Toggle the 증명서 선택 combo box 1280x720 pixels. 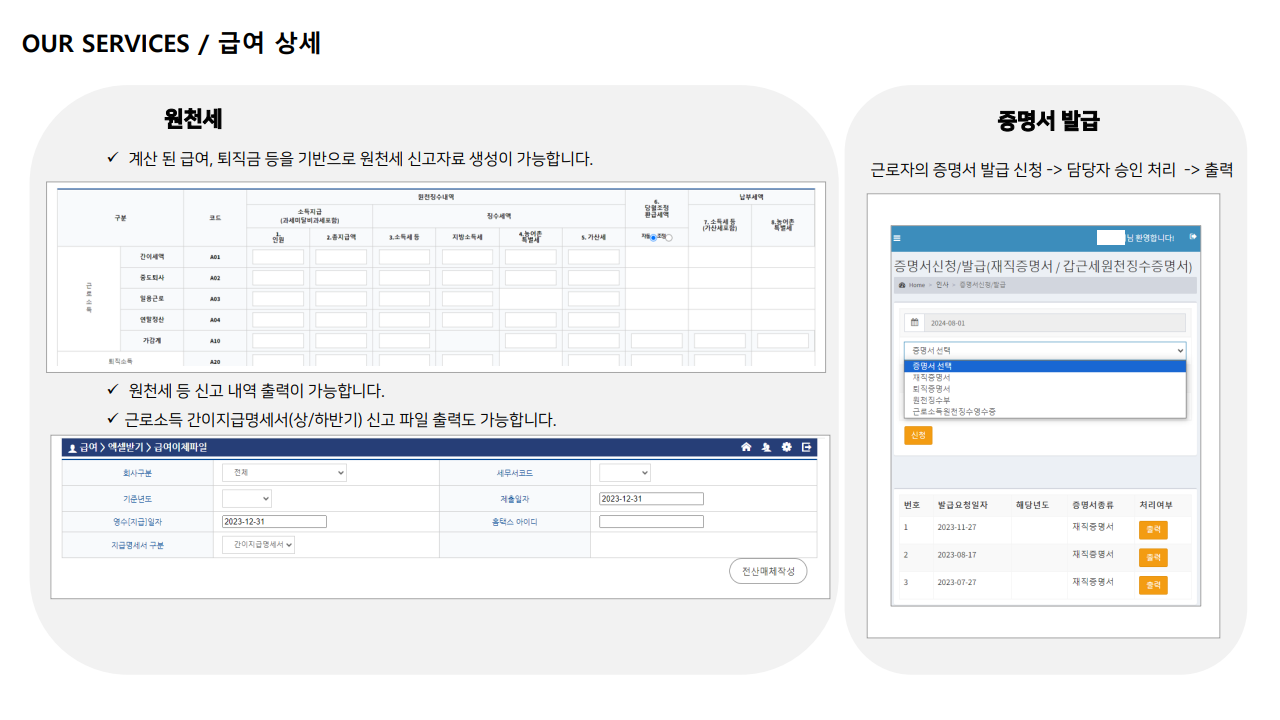[1045, 350]
